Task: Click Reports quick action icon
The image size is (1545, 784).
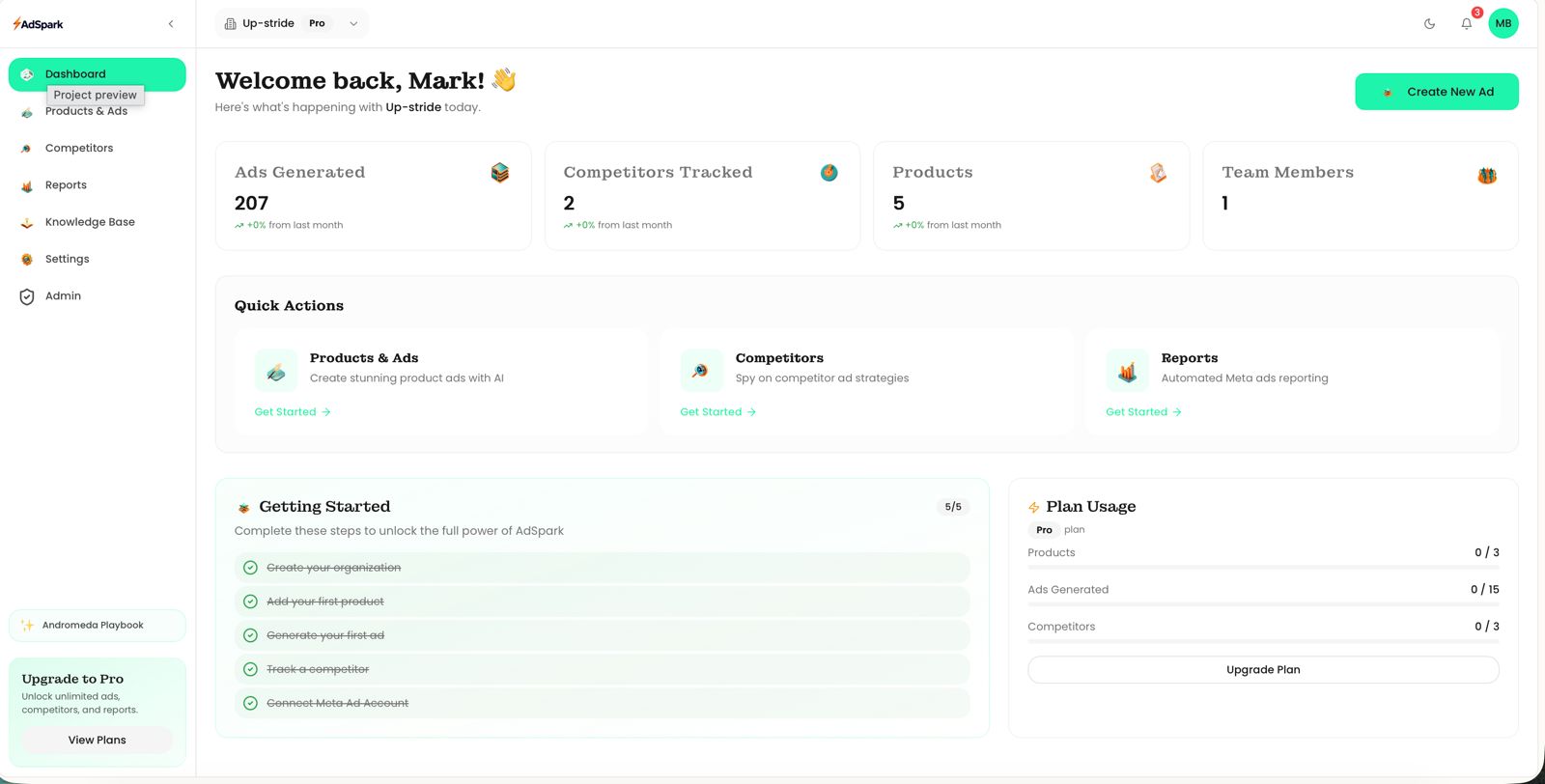Action: pyautogui.click(x=1127, y=371)
